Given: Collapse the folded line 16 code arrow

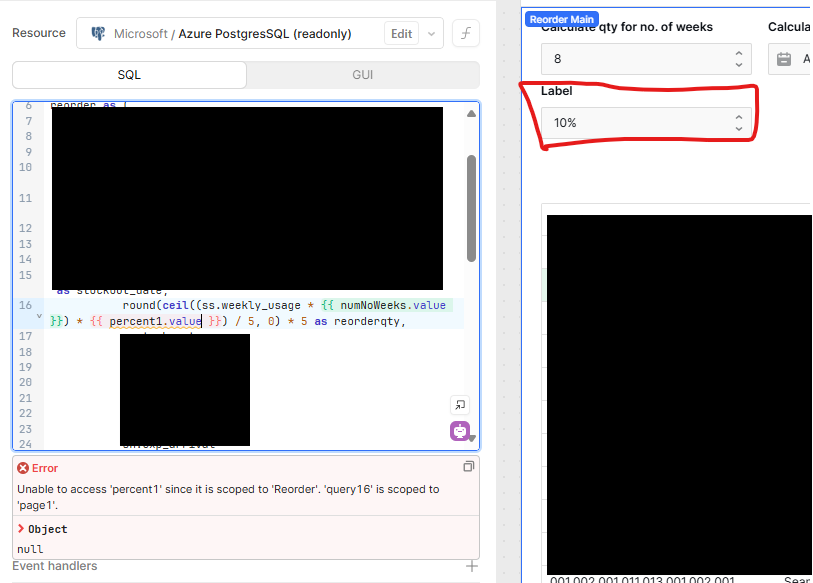Looking at the screenshot, I should pyautogui.click(x=39, y=315).
